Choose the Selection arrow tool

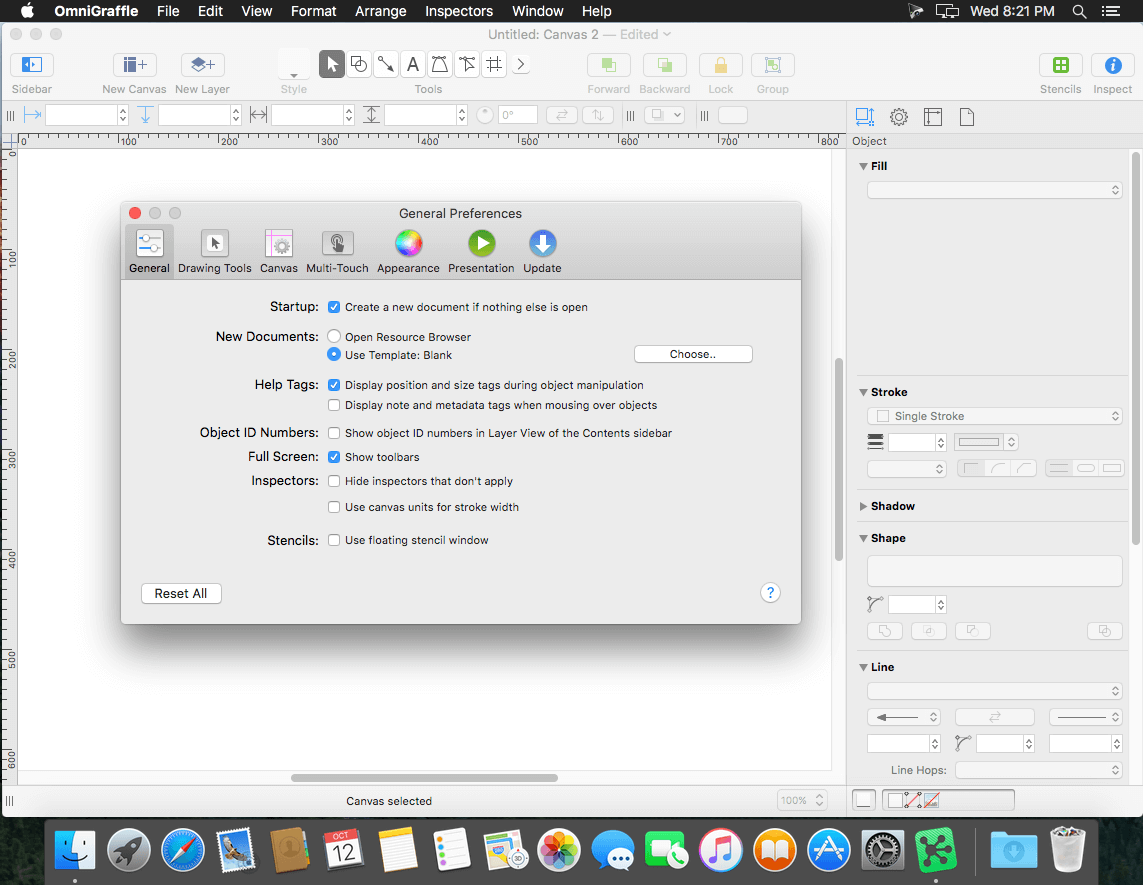(332, 64)
